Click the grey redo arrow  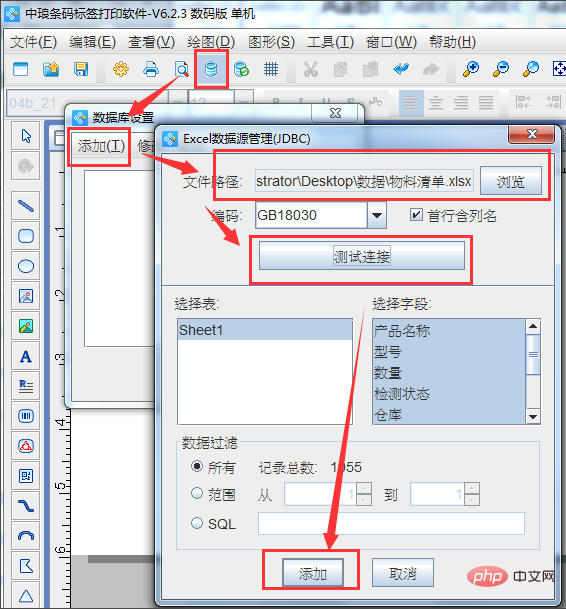click(430, 70)
